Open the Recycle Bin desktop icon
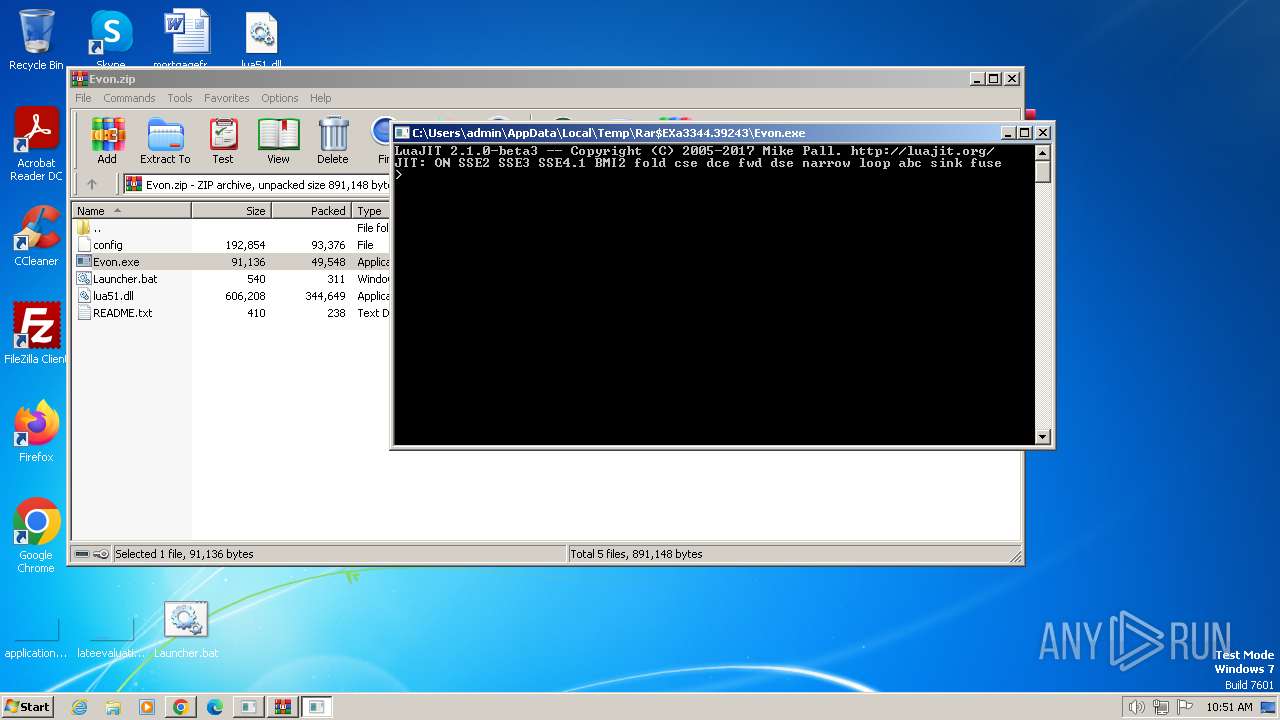This screenshot has width=1280, height=720. pyautogui.click(x=36, y=40)
